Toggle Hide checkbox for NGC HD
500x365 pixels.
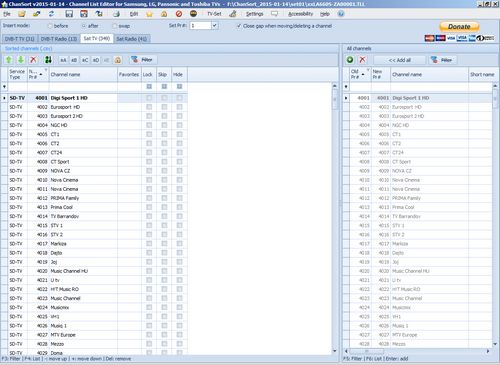180,125
